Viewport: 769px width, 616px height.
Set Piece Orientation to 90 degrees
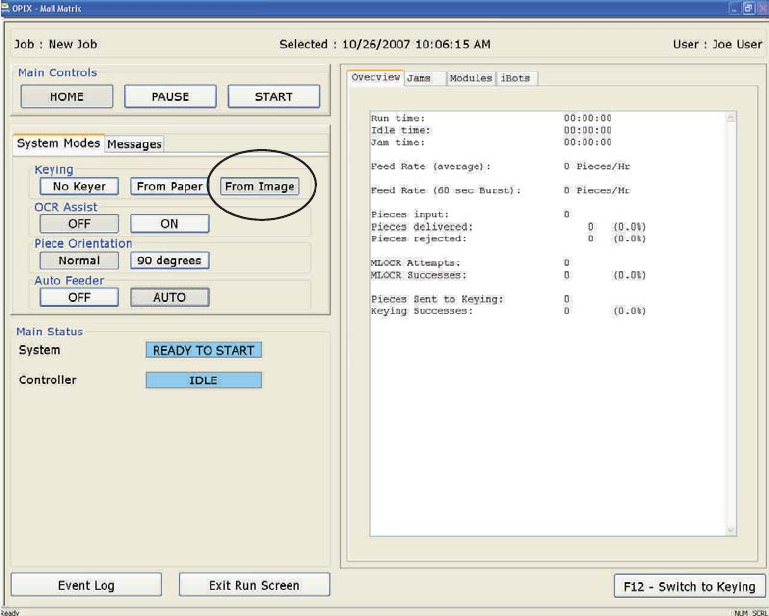(x=169, y=260)
